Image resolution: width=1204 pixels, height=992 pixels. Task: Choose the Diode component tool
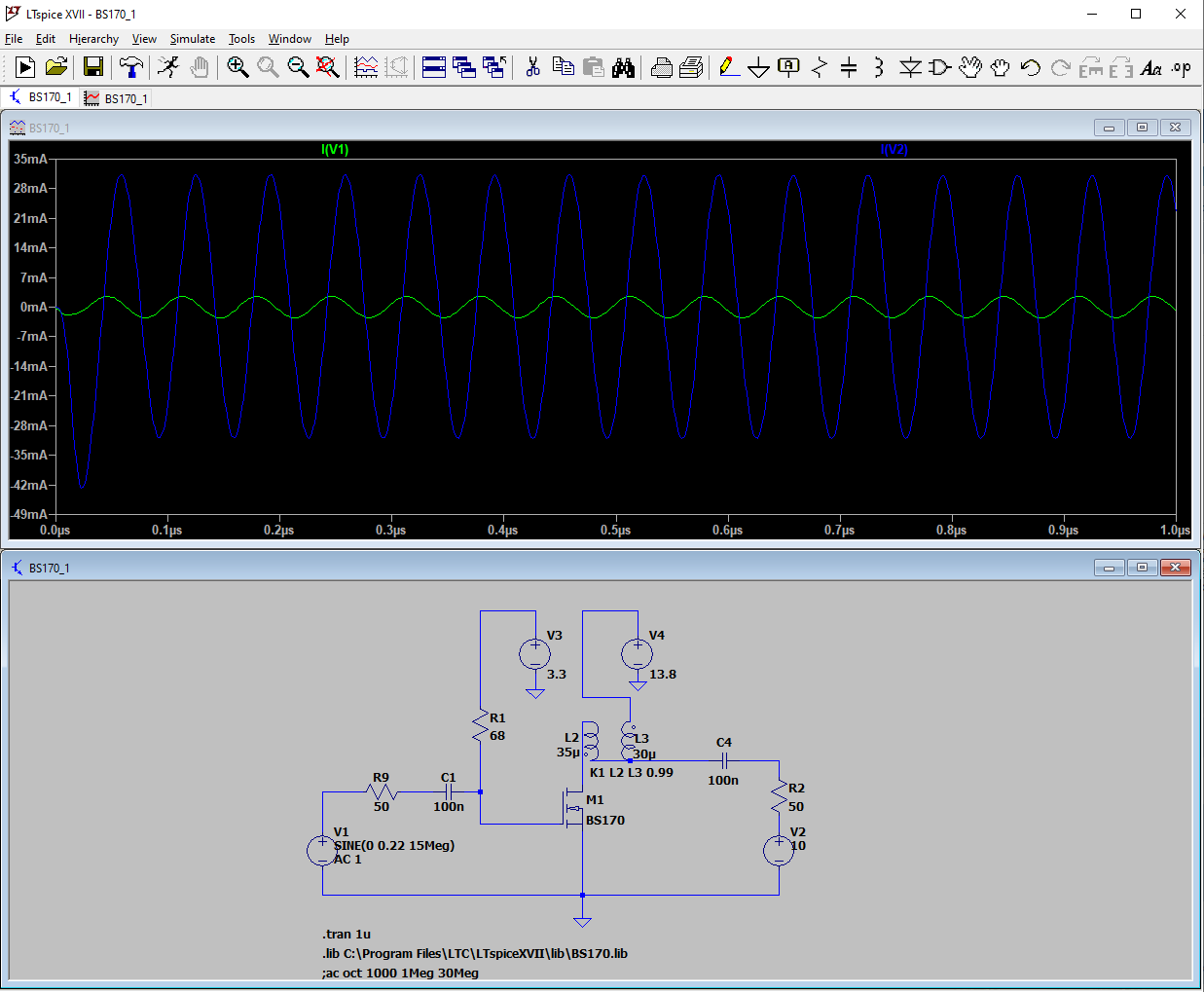pyautogui.click(x=910, y=67)
